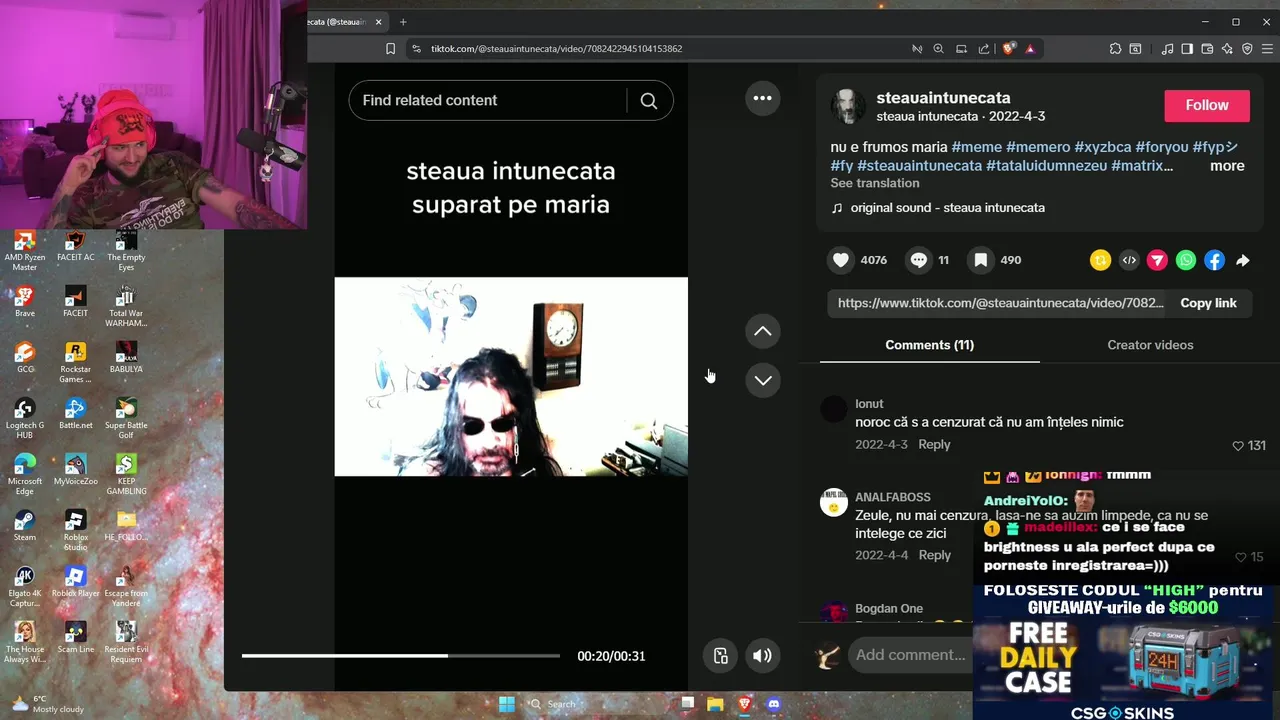Open more share options arrow
The width and height of the screenshot is (1280, 720).
(1243, 260)
